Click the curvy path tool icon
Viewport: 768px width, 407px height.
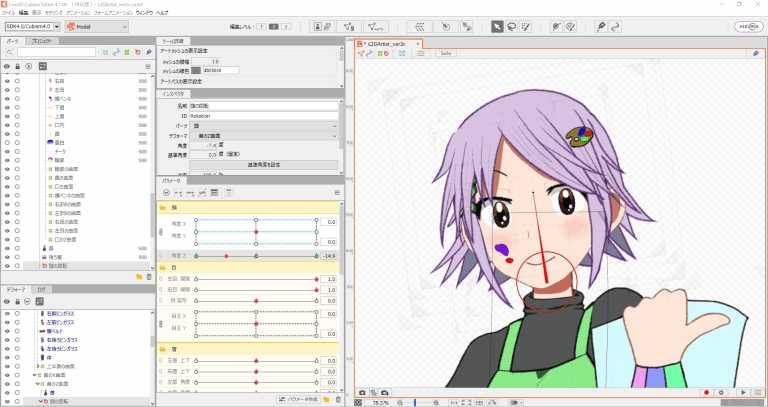615,26
